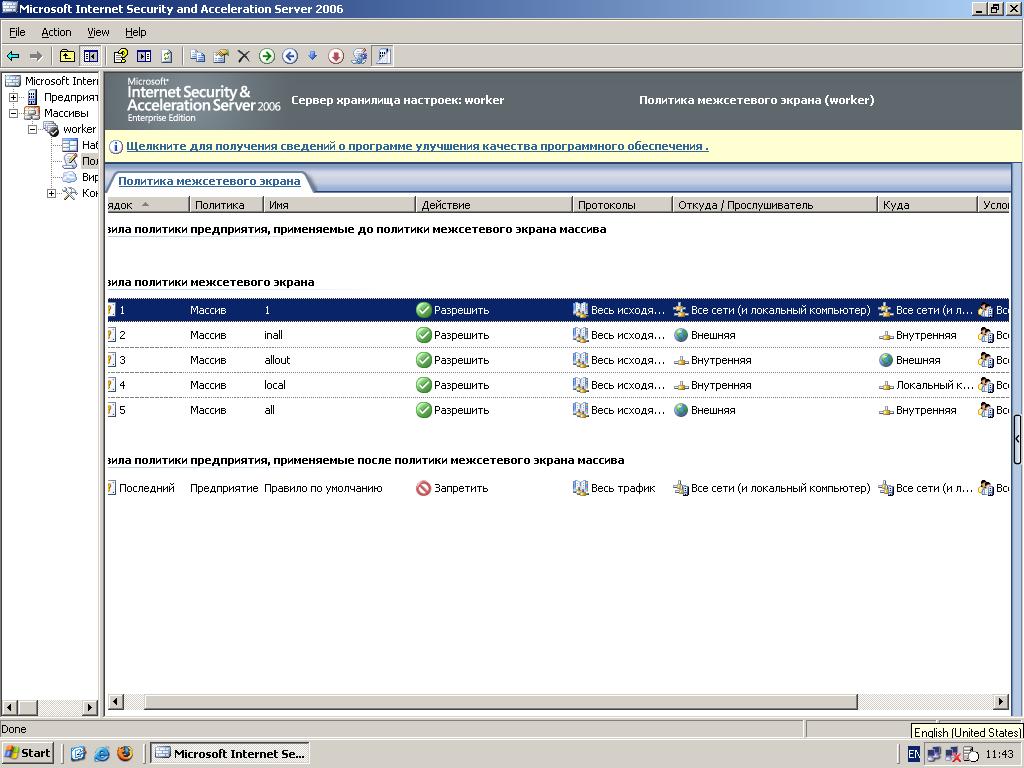Open the Action menu

coord(56,32)
